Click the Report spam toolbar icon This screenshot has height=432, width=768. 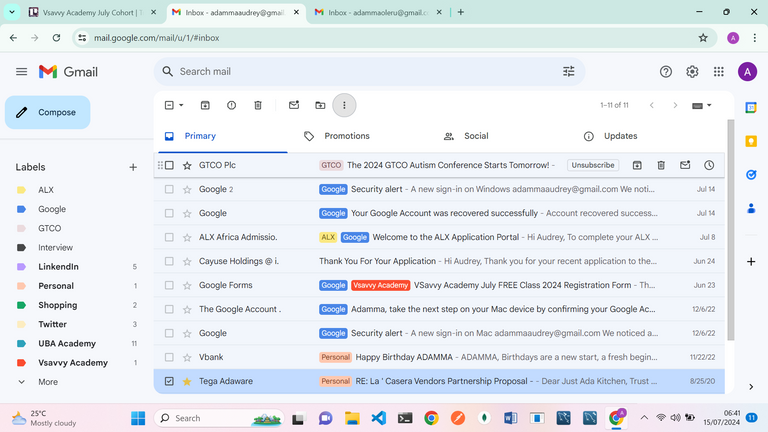[x=232, y=105]
